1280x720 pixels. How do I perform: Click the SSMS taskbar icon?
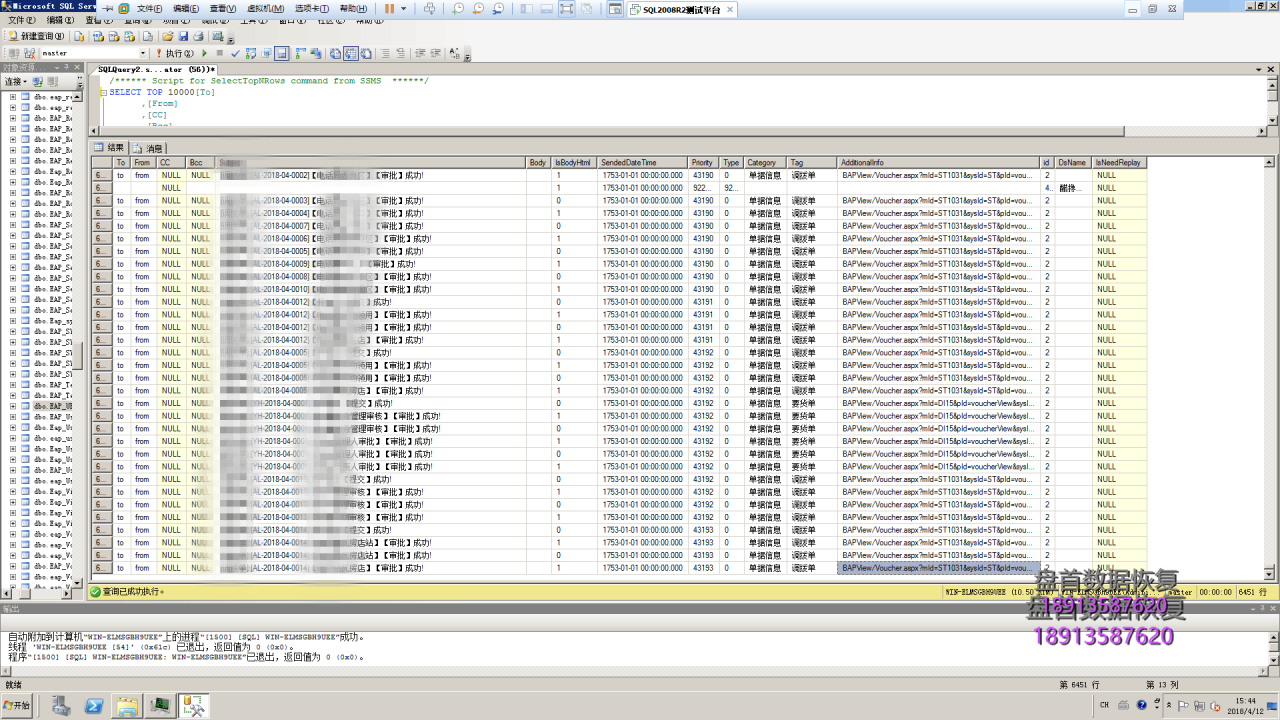point(193,706)
